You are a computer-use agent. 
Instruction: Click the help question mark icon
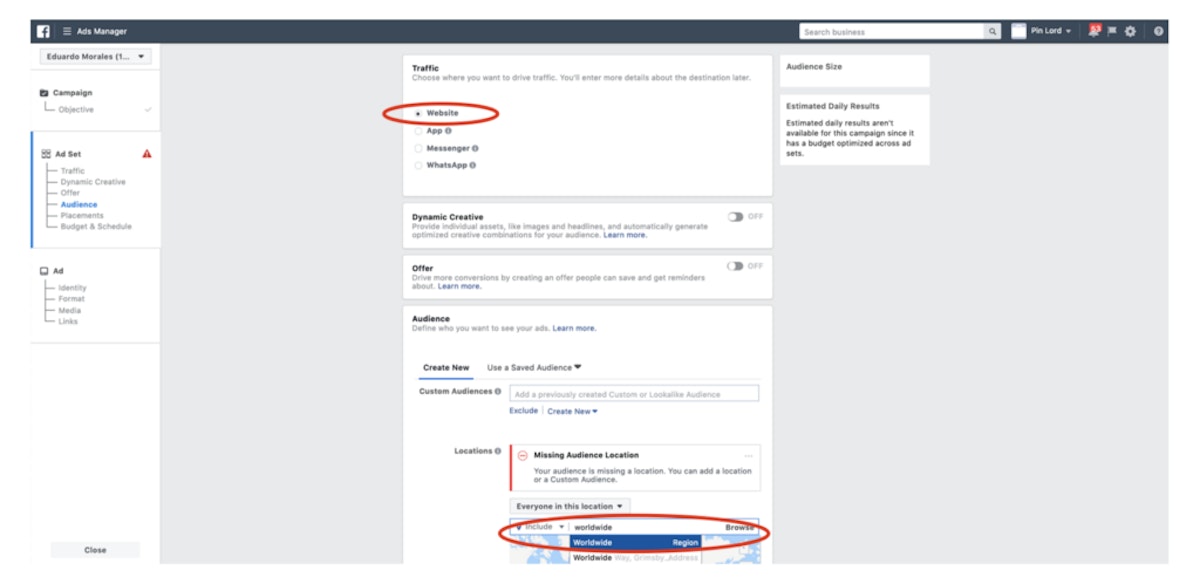pos(1158,31)
